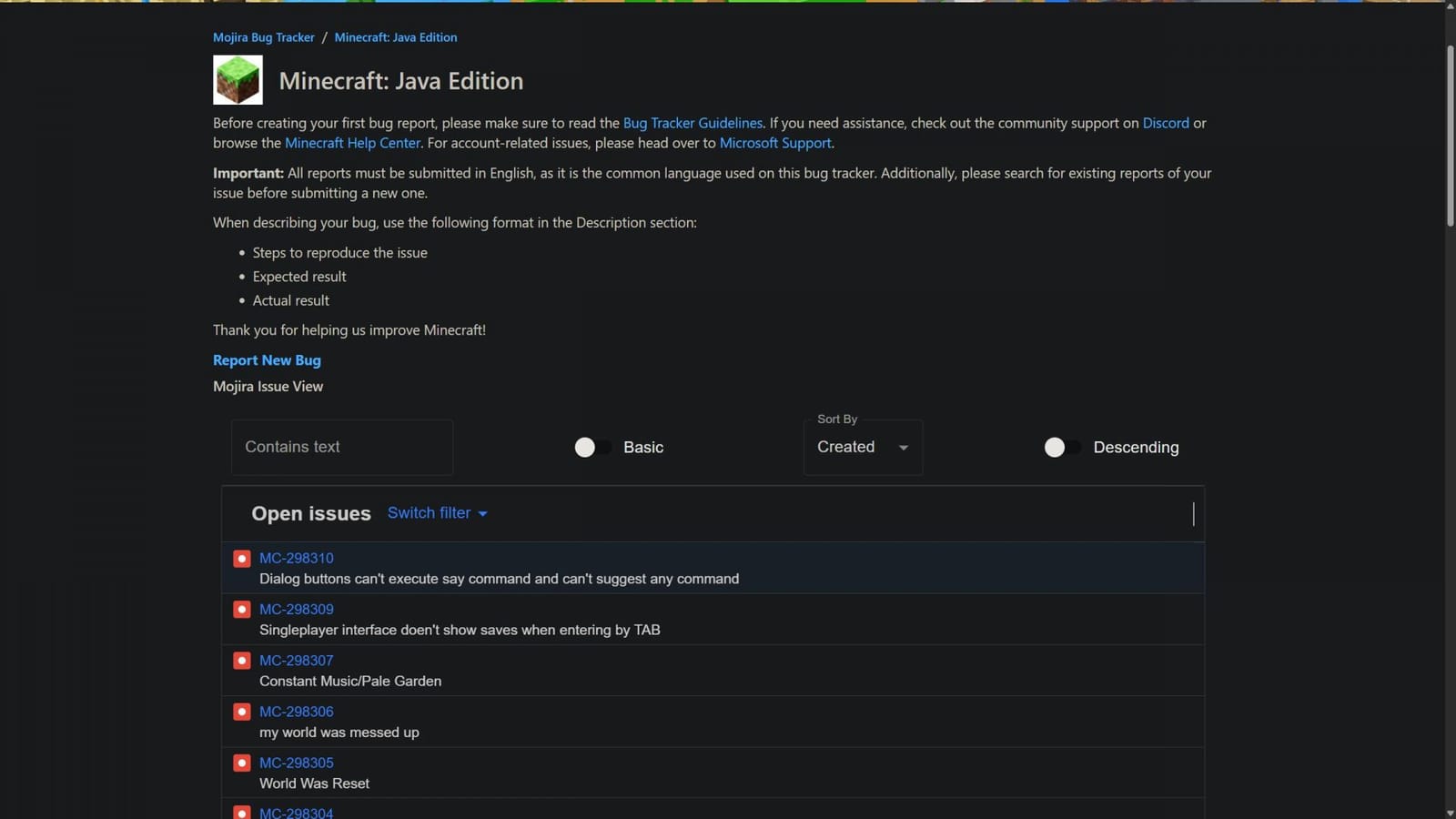Navigate to Mojira Bug Tracker breadcrumb

tap(264, 37)
